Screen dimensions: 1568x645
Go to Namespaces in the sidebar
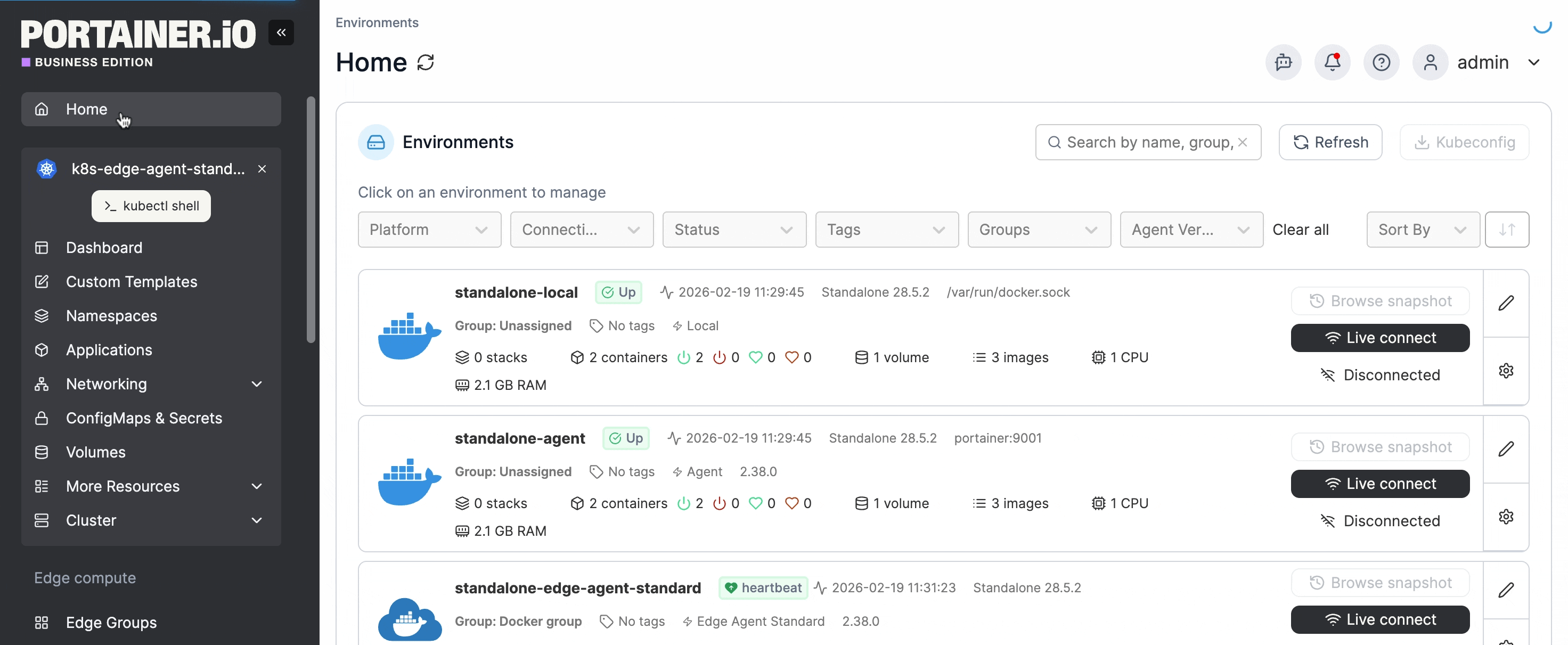click(x=111, y=316)
